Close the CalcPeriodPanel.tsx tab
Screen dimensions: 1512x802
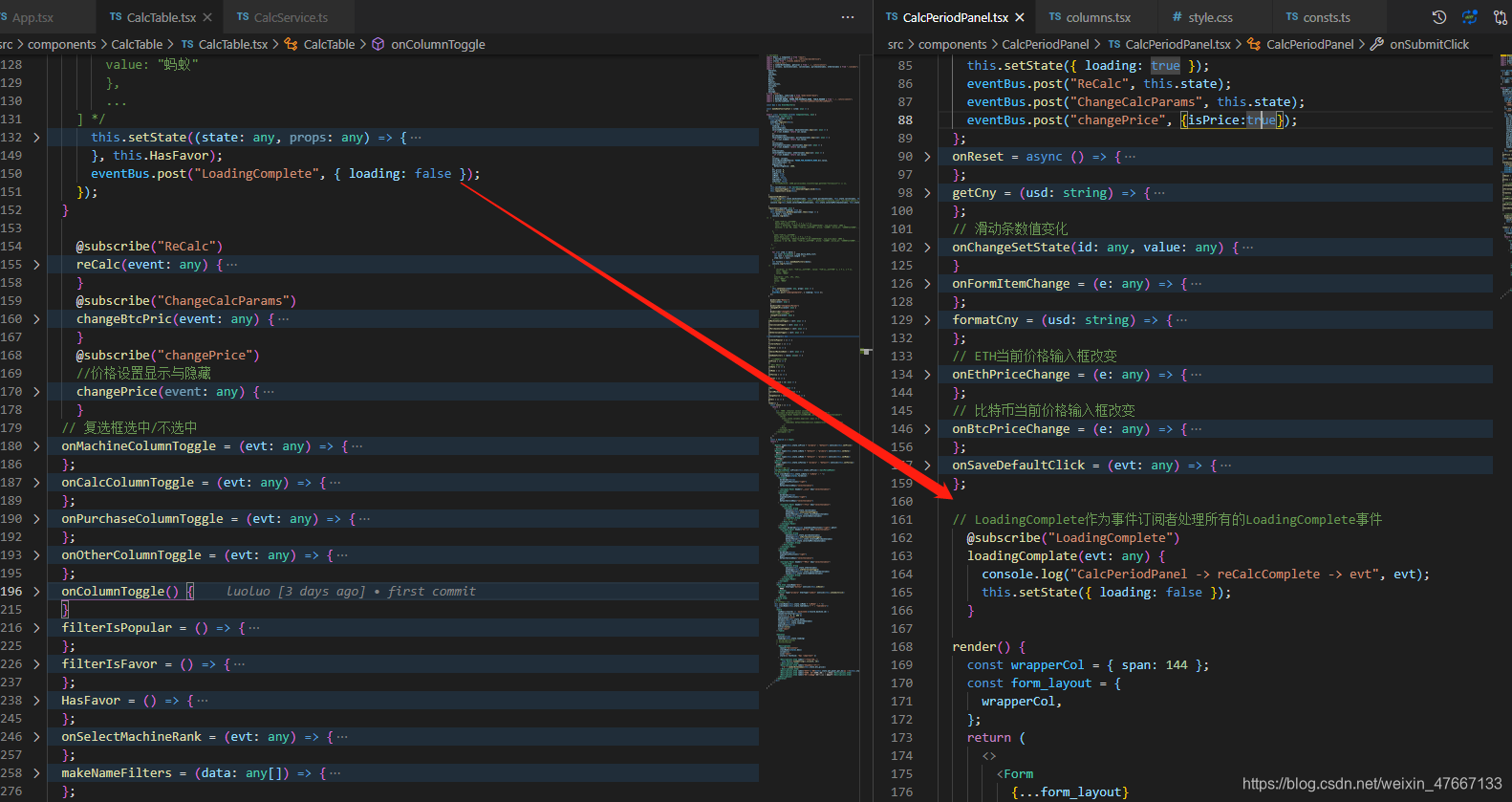[x=1020, y=17]
